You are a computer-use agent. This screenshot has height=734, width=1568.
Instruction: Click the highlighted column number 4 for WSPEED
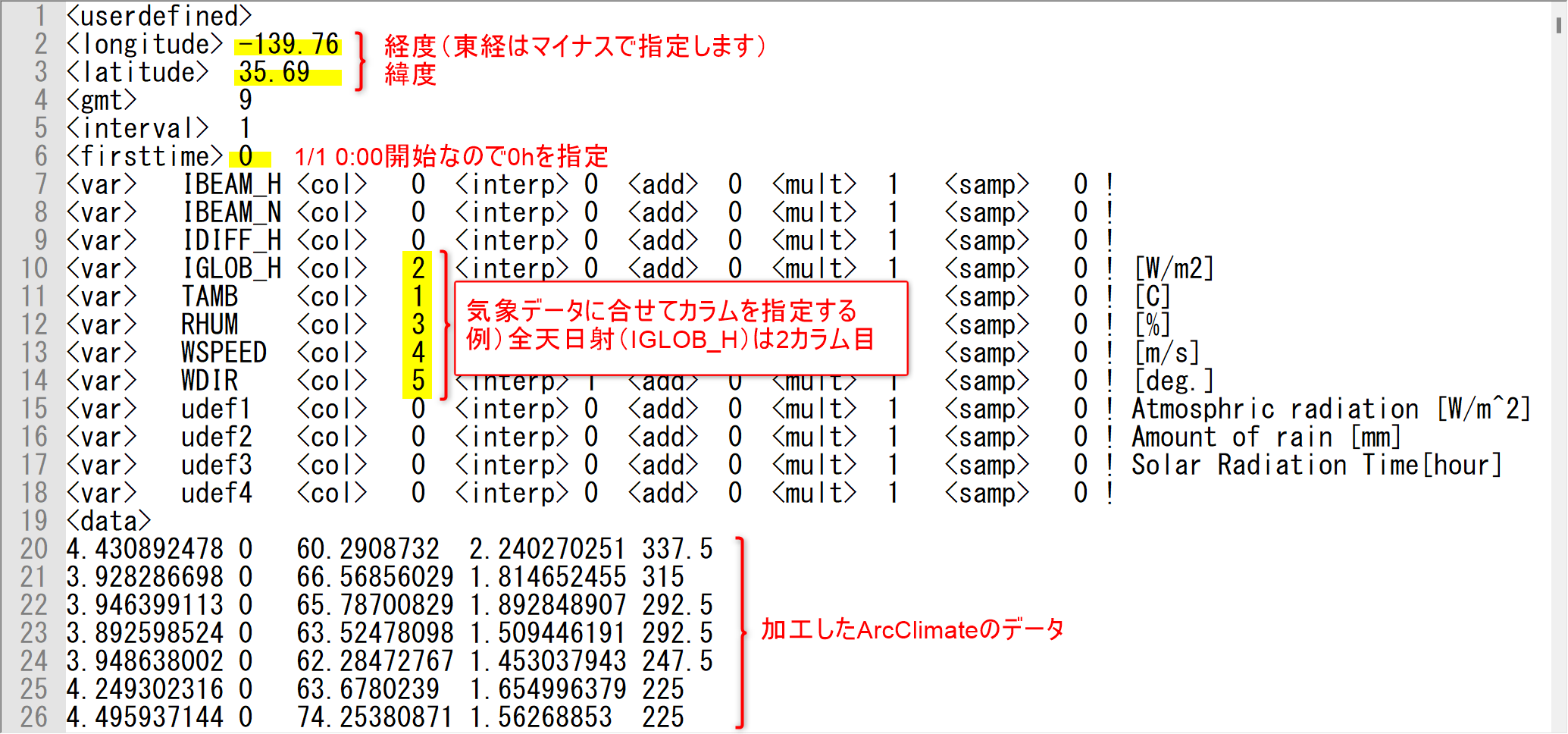pos(418,353)
